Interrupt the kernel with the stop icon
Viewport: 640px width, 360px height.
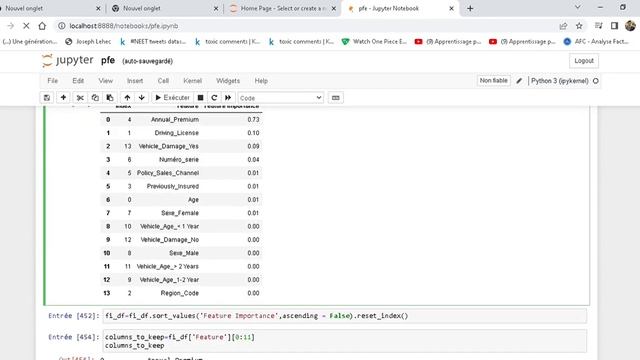click(200, 98)
